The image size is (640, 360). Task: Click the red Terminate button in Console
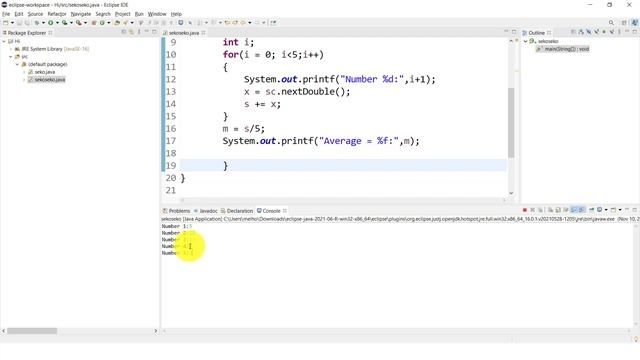[524, 210]
